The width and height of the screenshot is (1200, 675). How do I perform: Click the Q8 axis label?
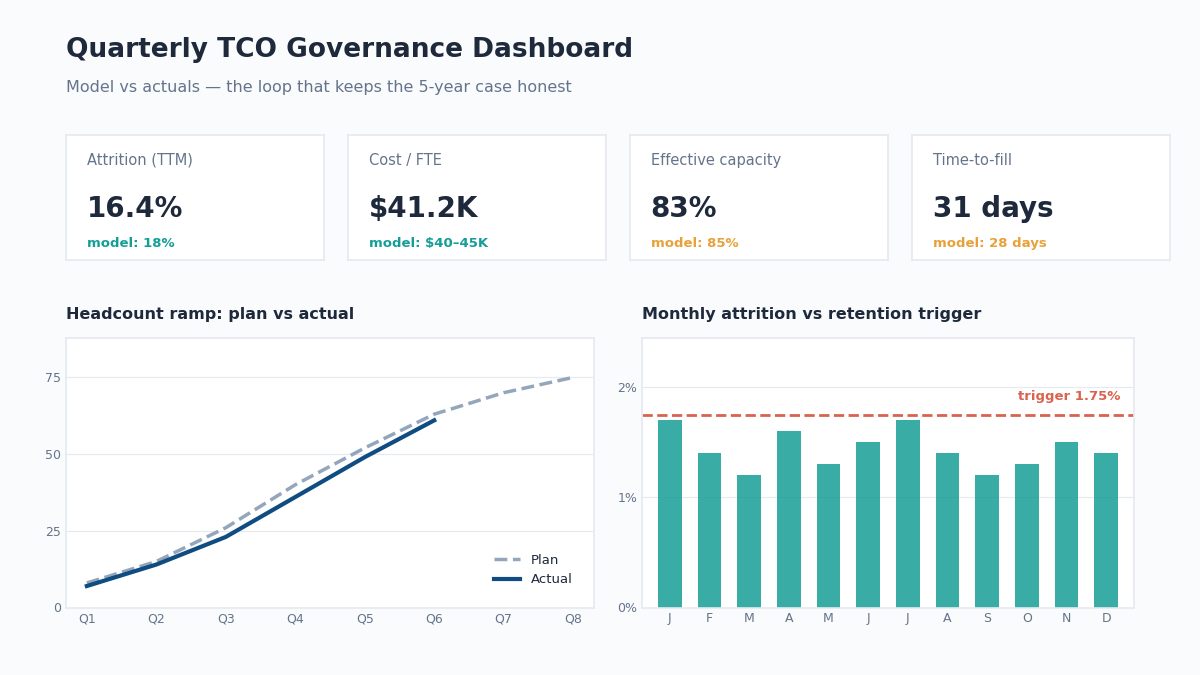click(573, 619)
